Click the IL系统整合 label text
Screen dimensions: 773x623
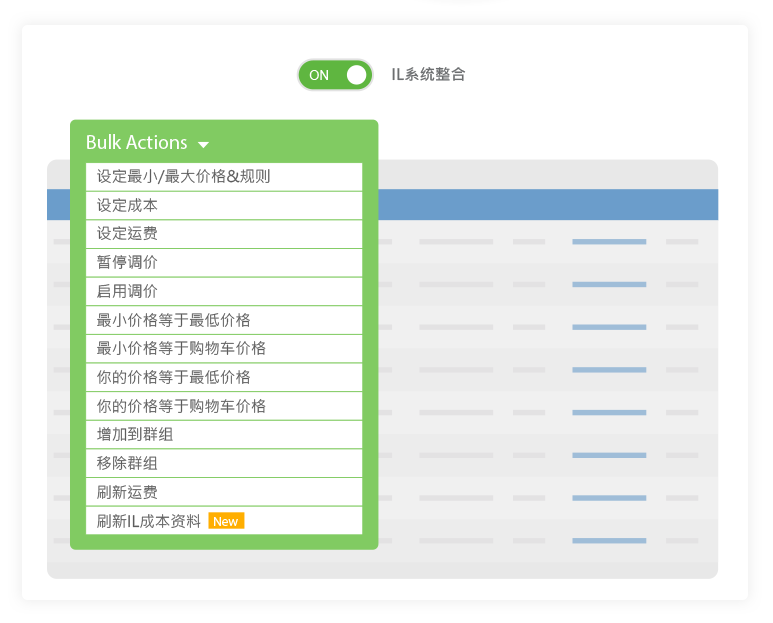(x=428, y=75)
